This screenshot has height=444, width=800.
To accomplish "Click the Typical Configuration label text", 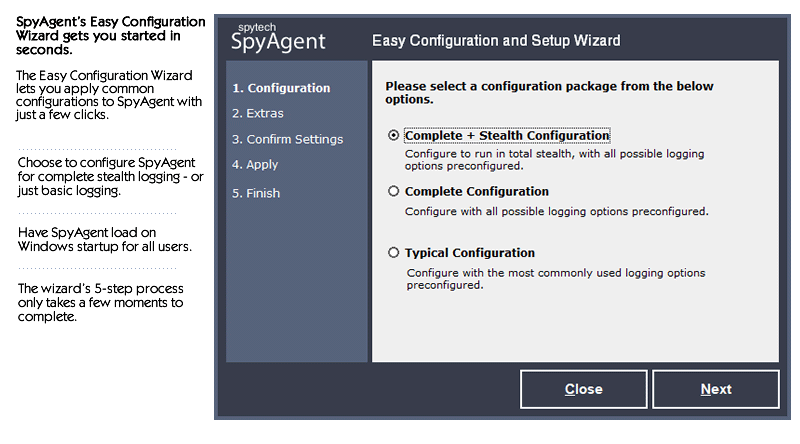I will [x=470, y=253].
